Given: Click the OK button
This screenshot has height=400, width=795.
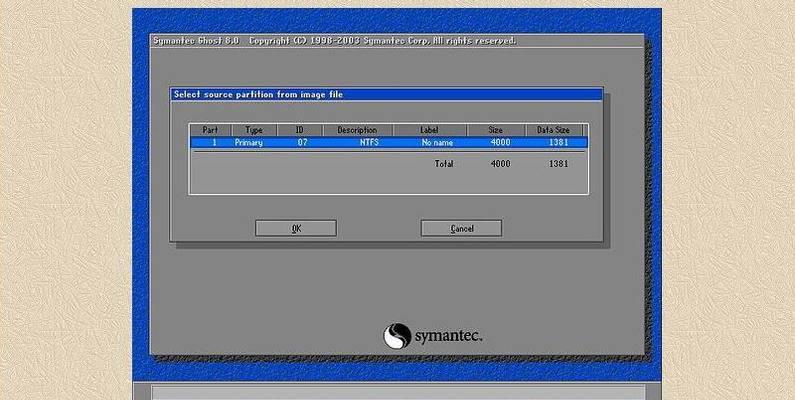Looking at the screenshot, I should coord(296,228).
